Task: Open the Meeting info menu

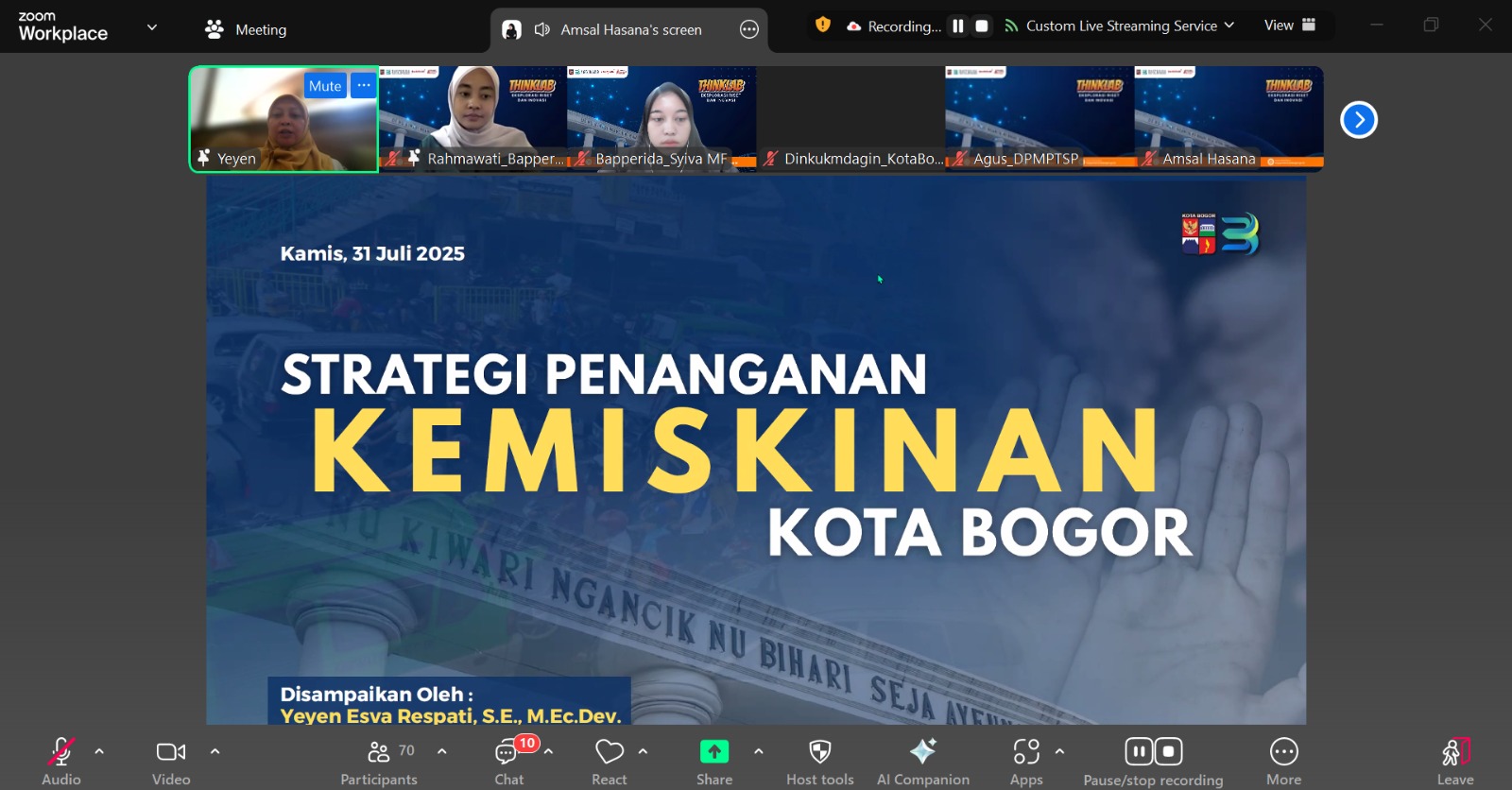Action: (247, 29)
